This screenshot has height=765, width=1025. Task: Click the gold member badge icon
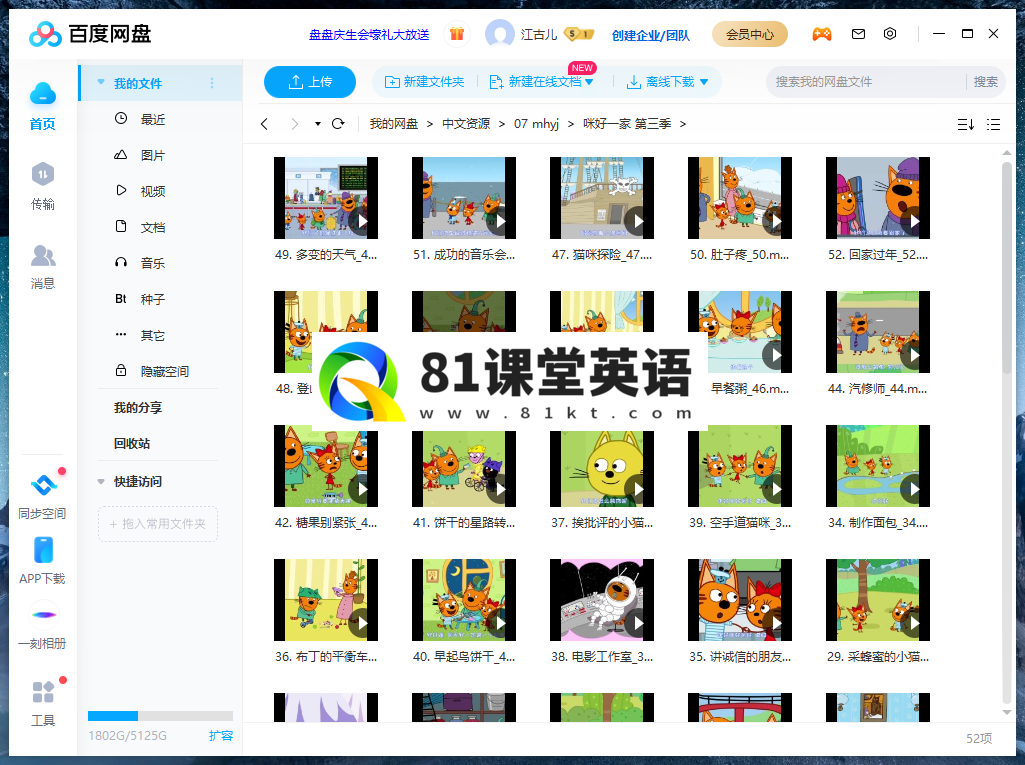click(579, 33)
